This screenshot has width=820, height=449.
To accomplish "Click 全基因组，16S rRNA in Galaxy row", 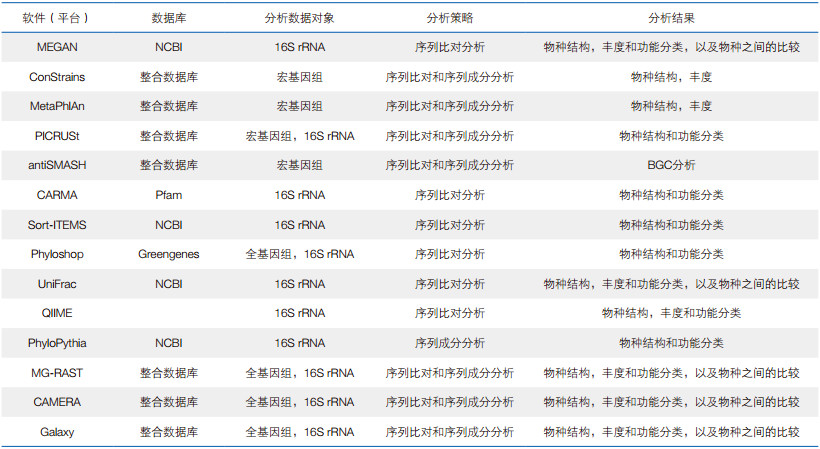I will coord(300,432).
